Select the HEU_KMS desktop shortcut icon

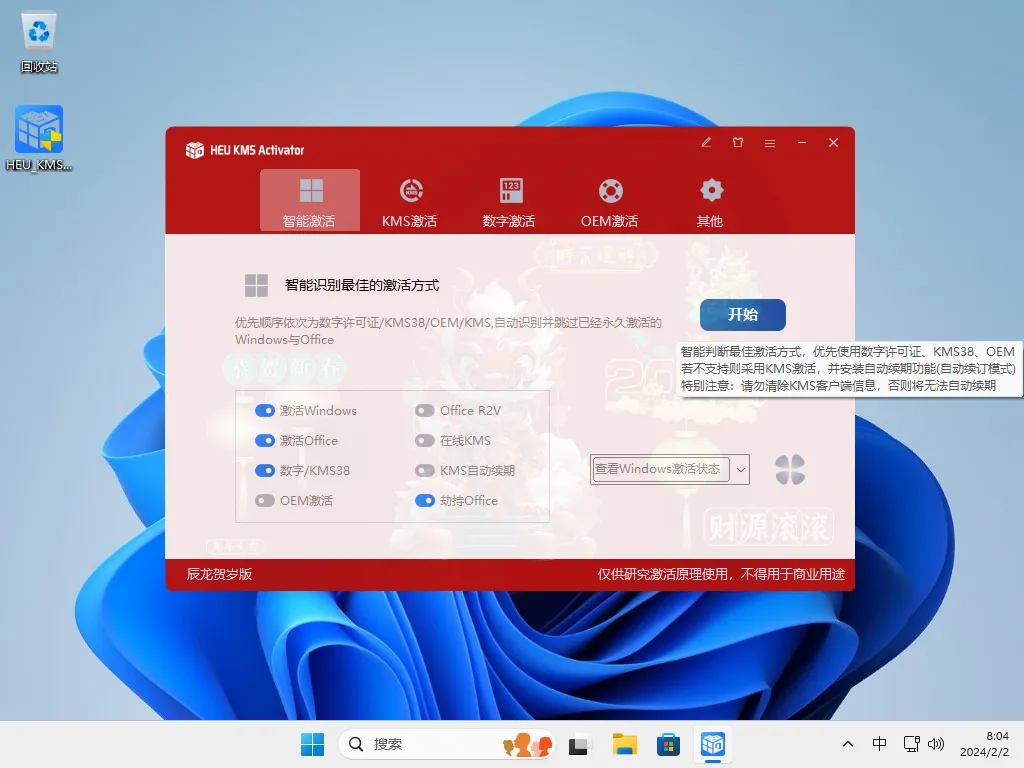[39, 138]
